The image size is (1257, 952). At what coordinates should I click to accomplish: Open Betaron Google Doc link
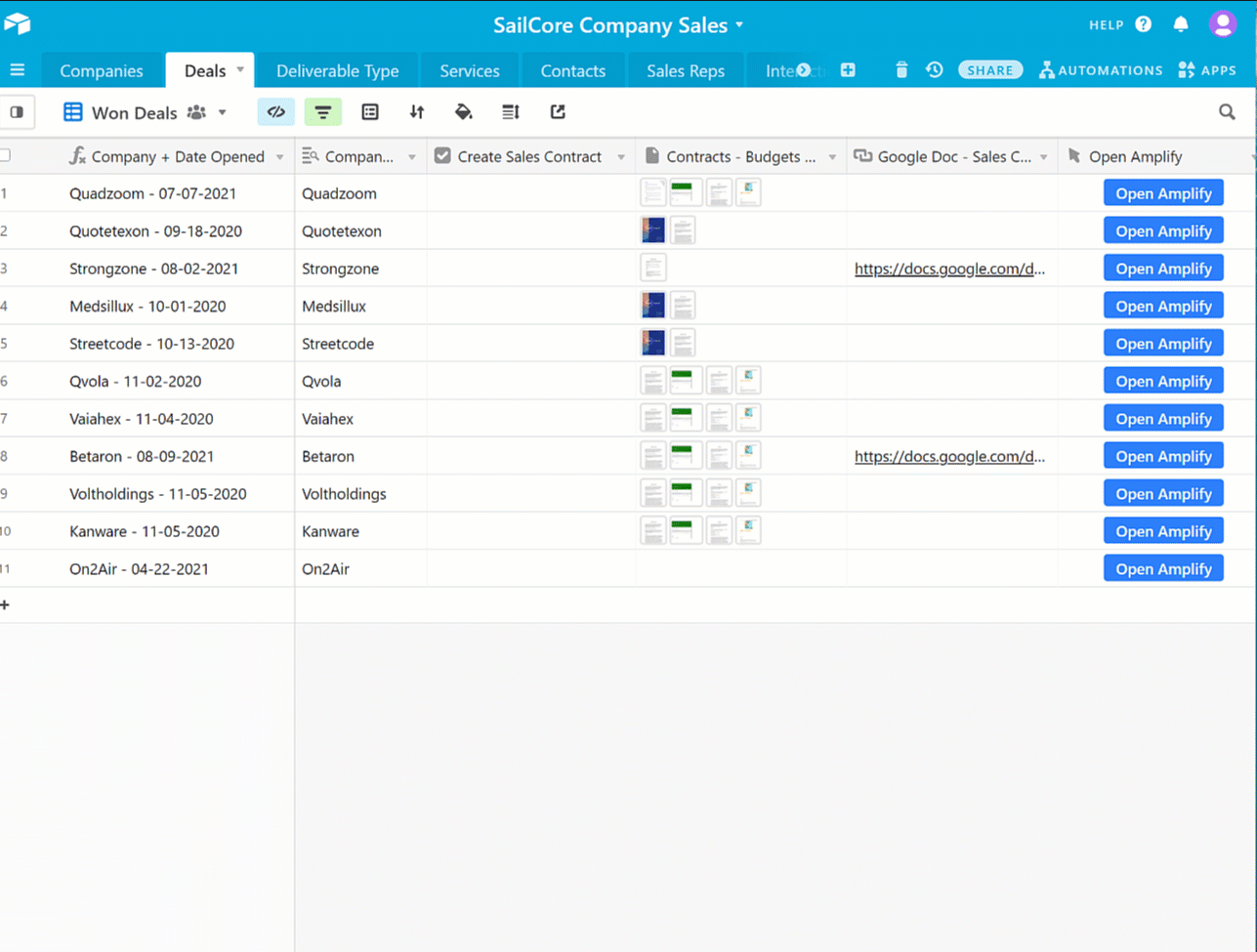tap(950, 456)
